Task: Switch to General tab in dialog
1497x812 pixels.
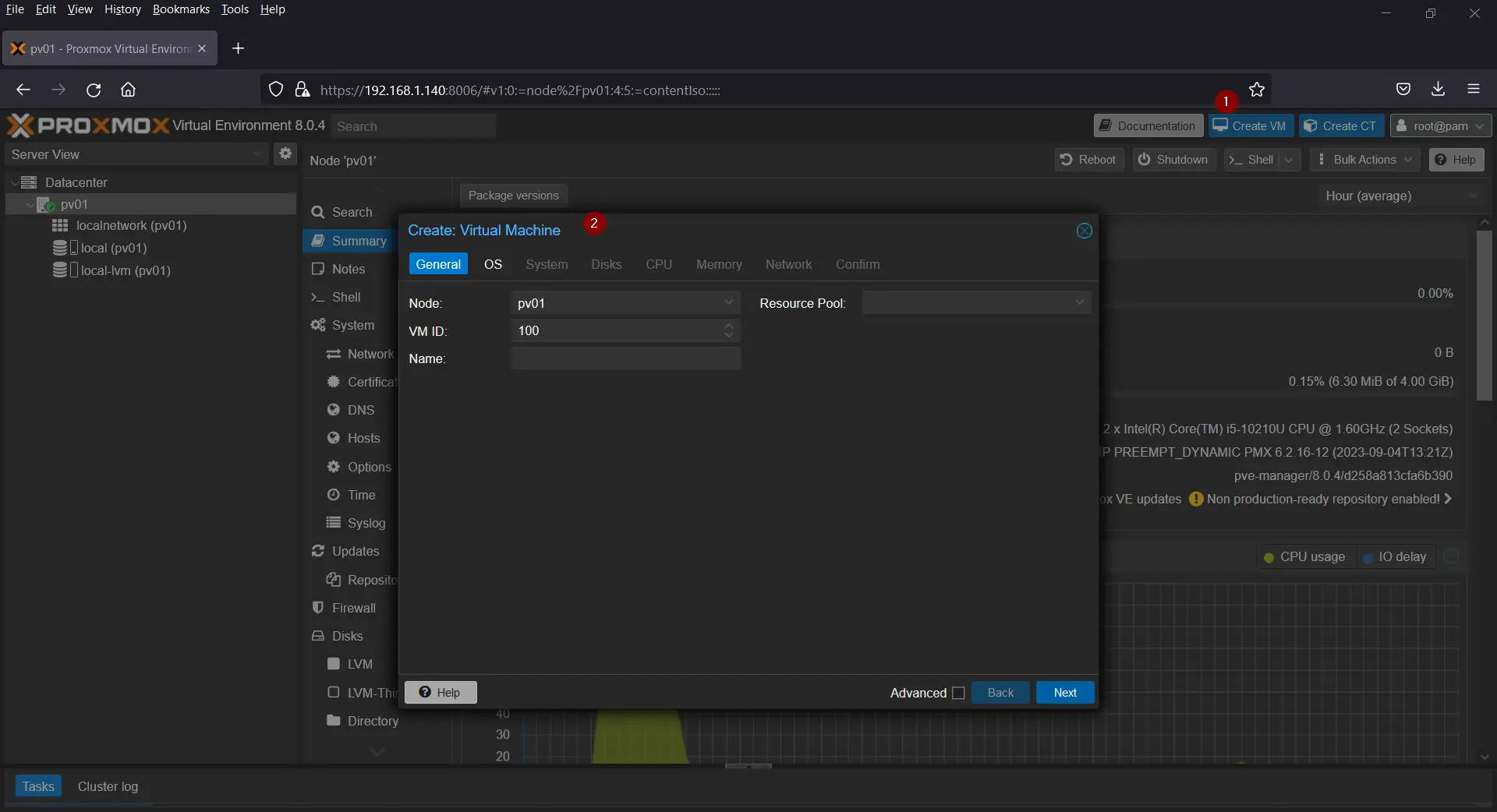Action: 438,264
